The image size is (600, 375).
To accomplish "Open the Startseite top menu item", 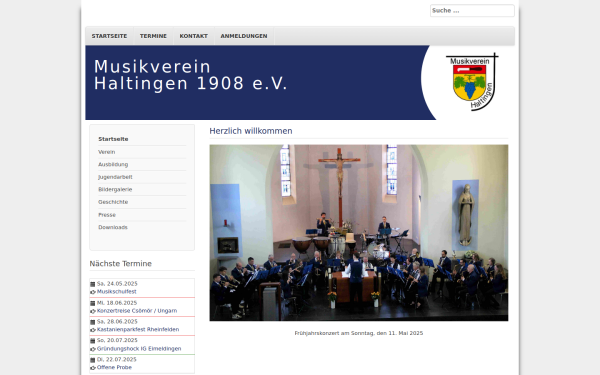I will (109, 36).
